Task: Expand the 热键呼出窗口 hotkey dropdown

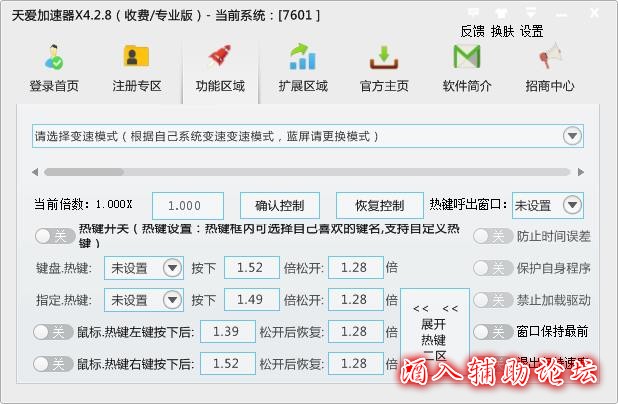Action: tap(547, 205)
